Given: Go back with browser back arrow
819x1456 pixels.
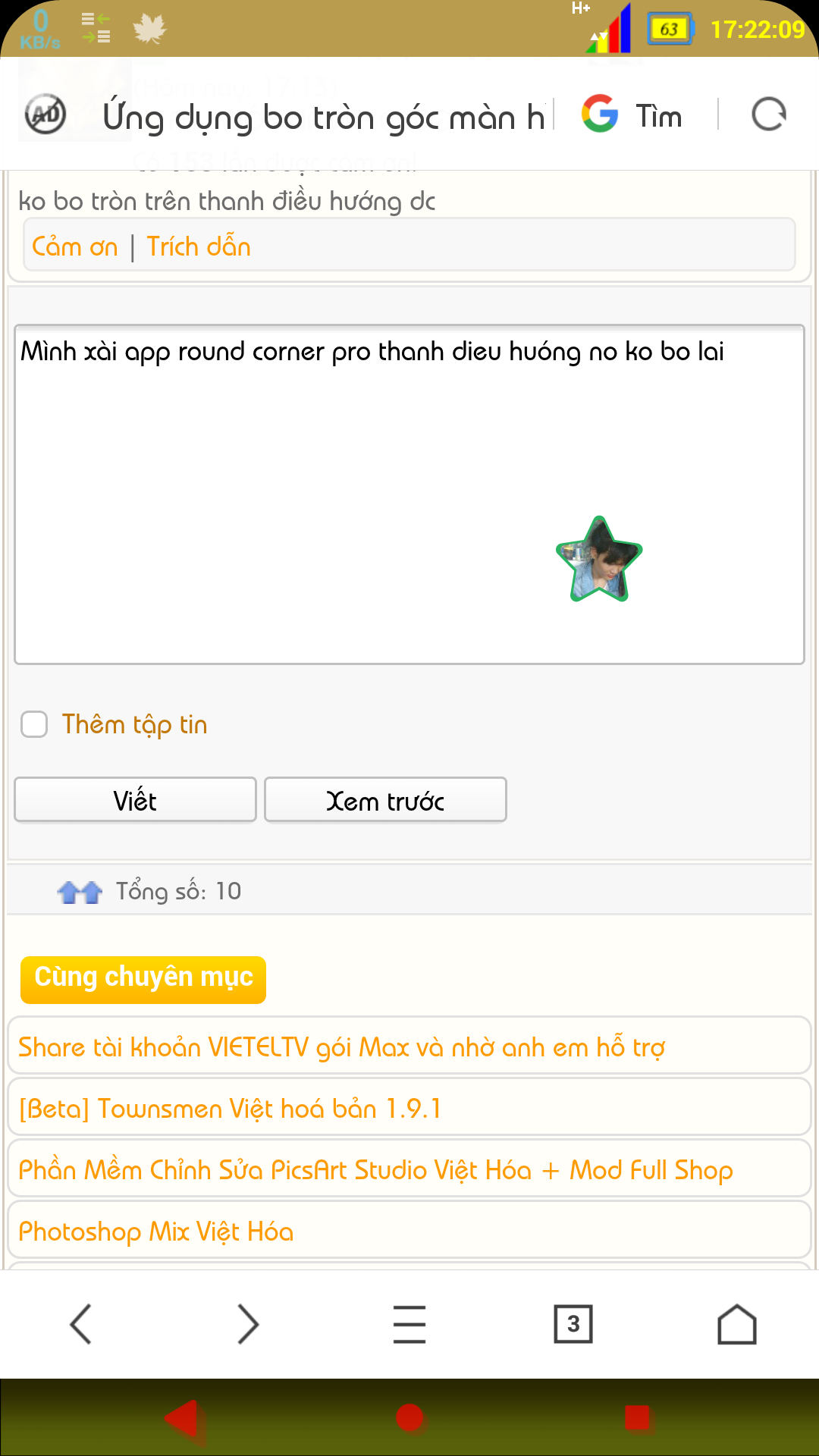Looking at the screenshot, I should click(80, 1324).
